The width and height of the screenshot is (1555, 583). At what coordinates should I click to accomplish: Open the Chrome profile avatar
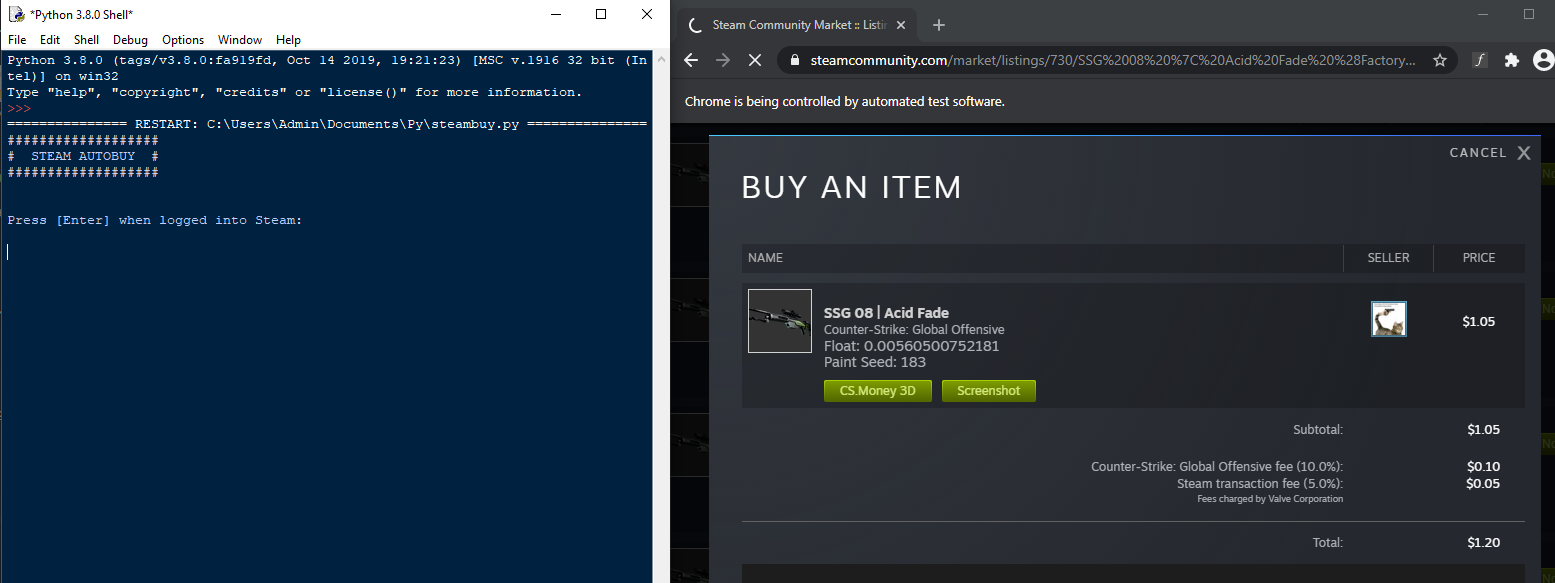click(1543, 59)
